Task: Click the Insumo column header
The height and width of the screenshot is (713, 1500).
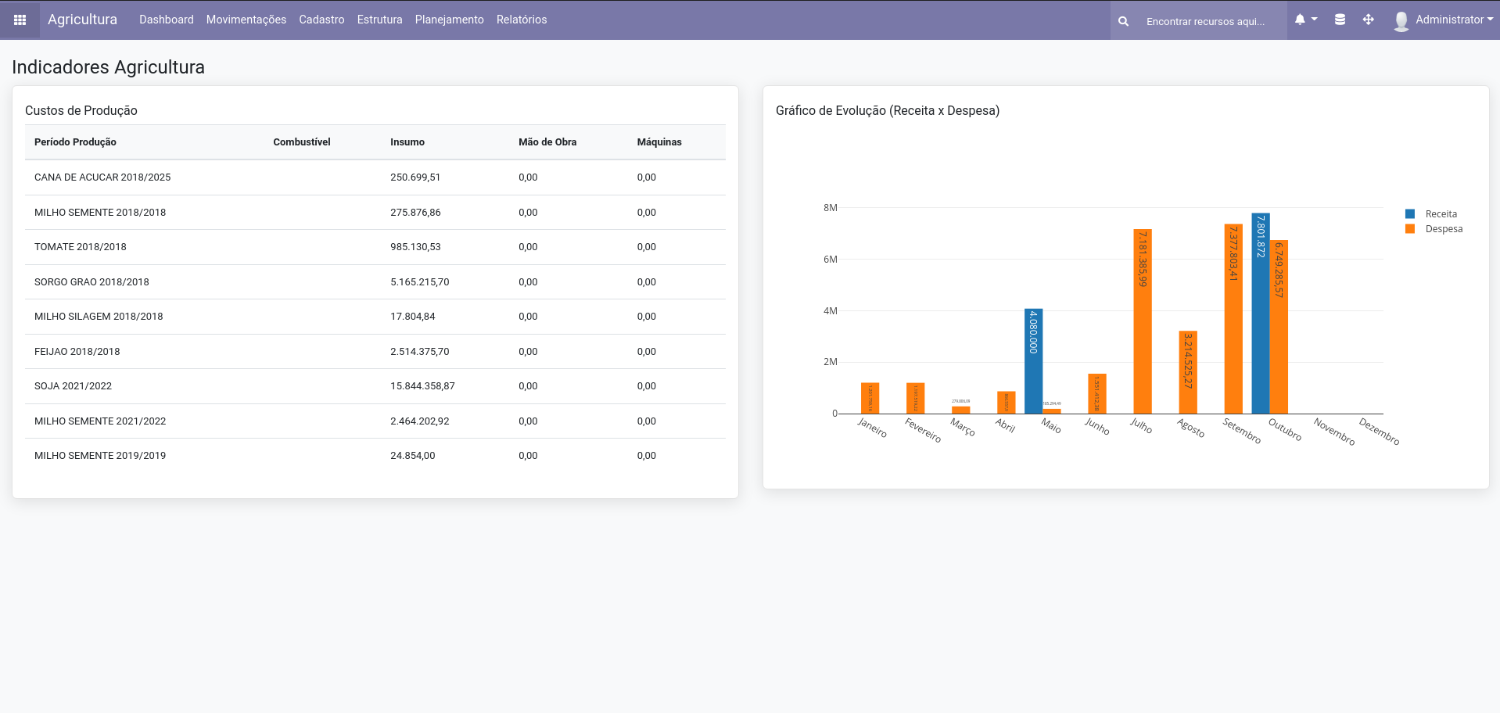Action: pyautogui.click(x=407, y=142)
